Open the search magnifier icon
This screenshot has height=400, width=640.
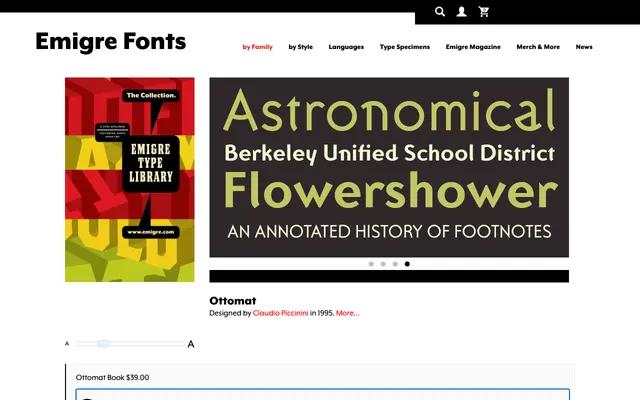440,11
